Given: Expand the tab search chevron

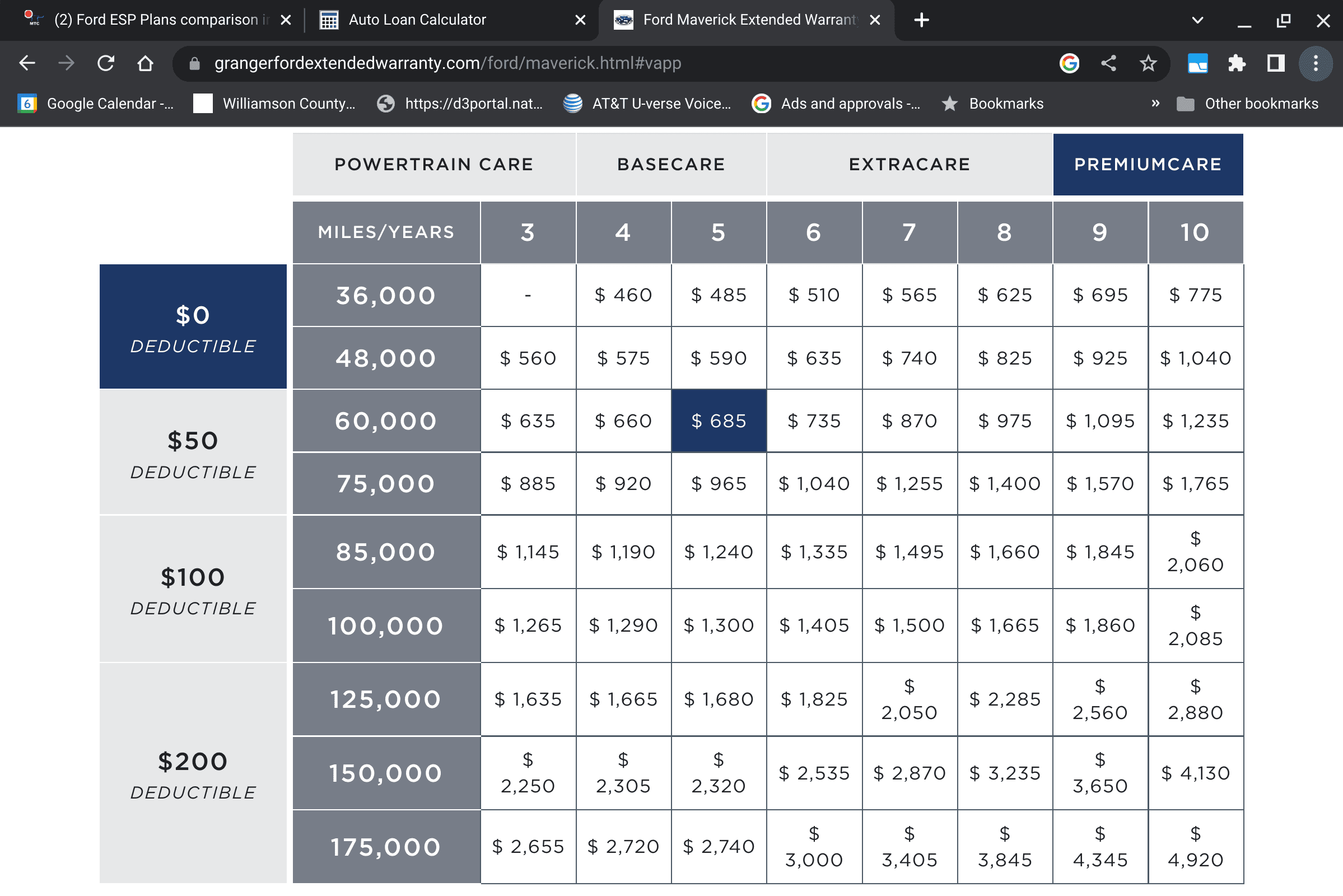Looking at the screenshot, I should click(1198, 20).
